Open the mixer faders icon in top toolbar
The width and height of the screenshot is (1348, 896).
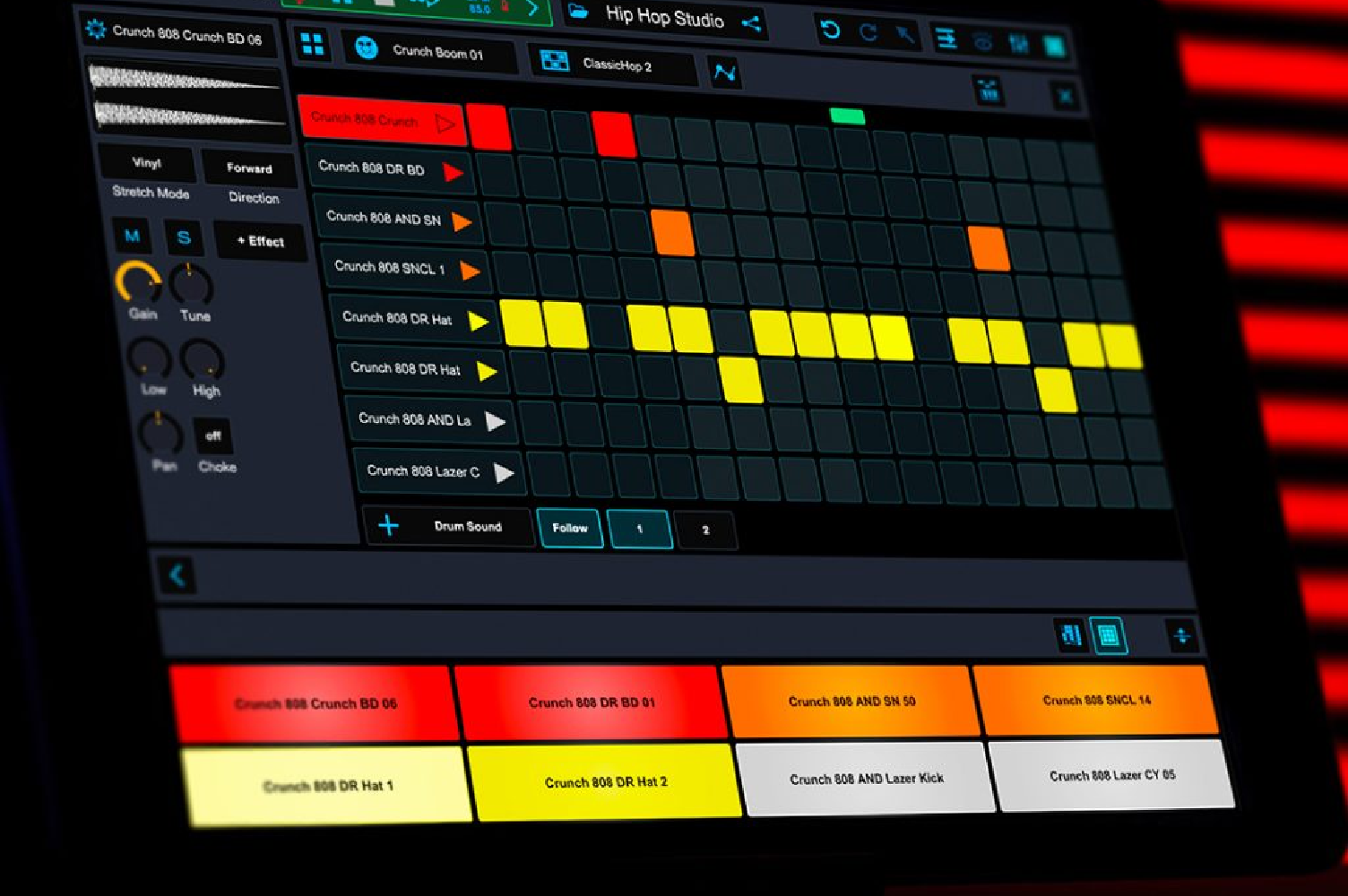click(1018, 43)
